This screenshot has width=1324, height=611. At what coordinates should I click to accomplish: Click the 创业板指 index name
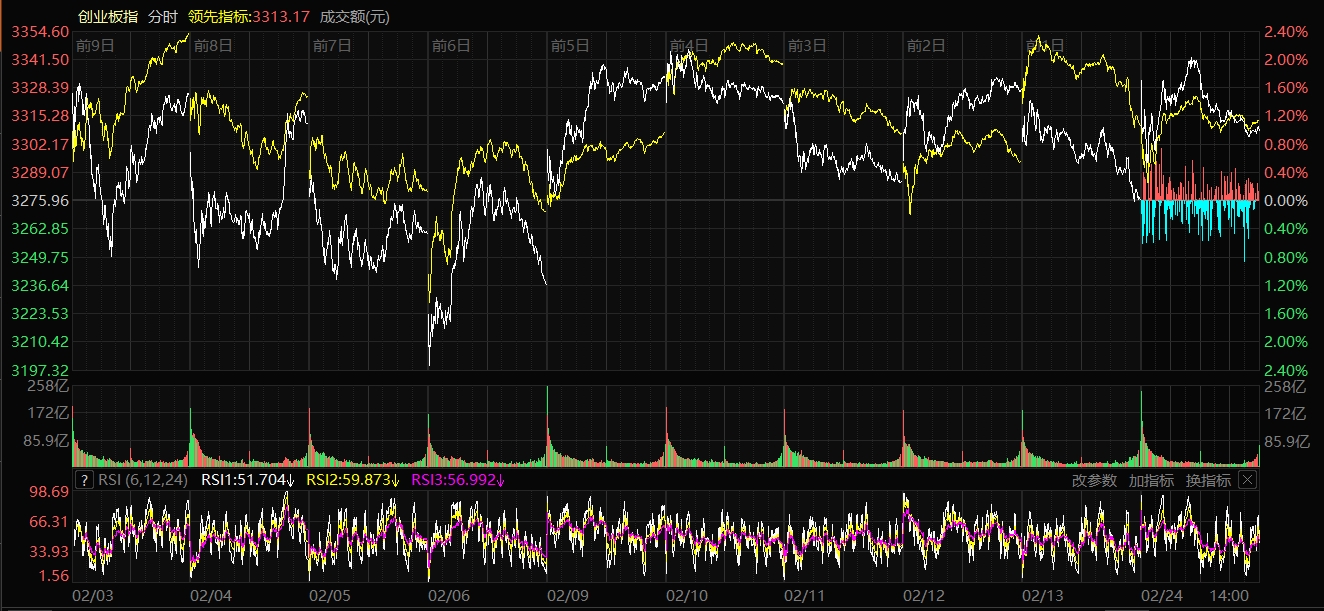pyautogui.click(x=108, y=16)
